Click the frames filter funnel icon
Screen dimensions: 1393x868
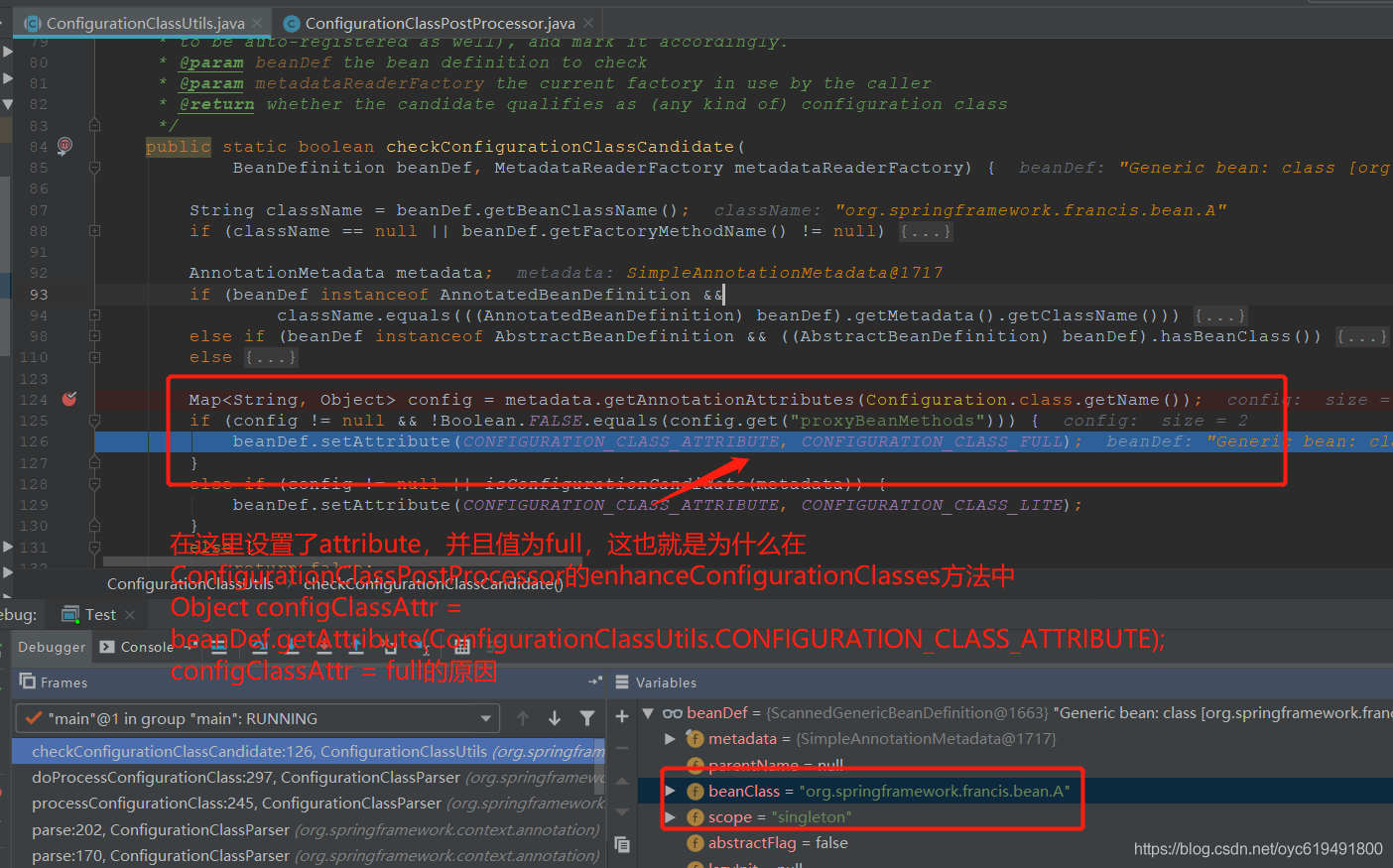pyautogui.click(x=587, y=718)
